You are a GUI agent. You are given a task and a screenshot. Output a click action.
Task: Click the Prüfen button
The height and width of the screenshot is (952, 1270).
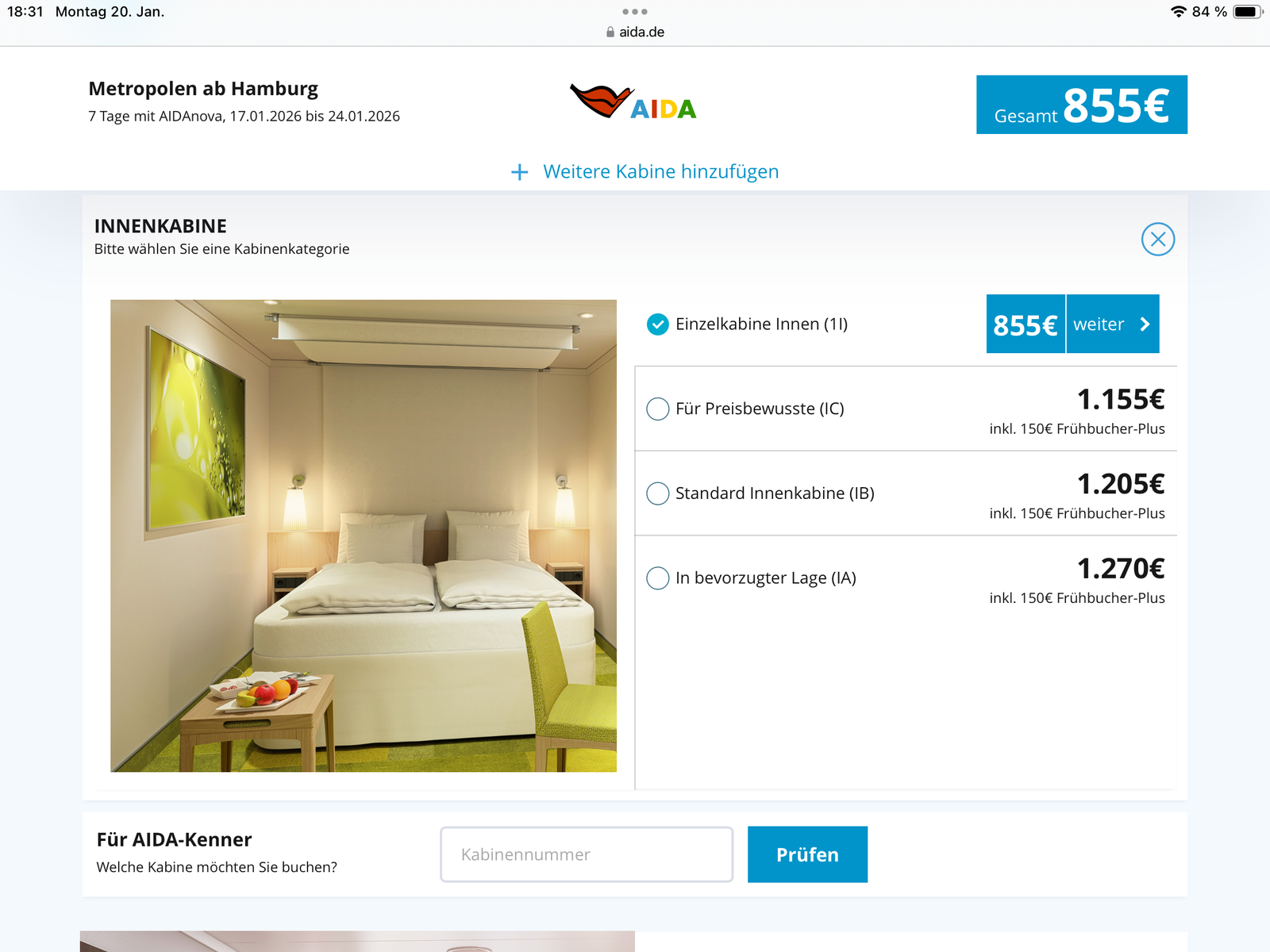(807, 854)
